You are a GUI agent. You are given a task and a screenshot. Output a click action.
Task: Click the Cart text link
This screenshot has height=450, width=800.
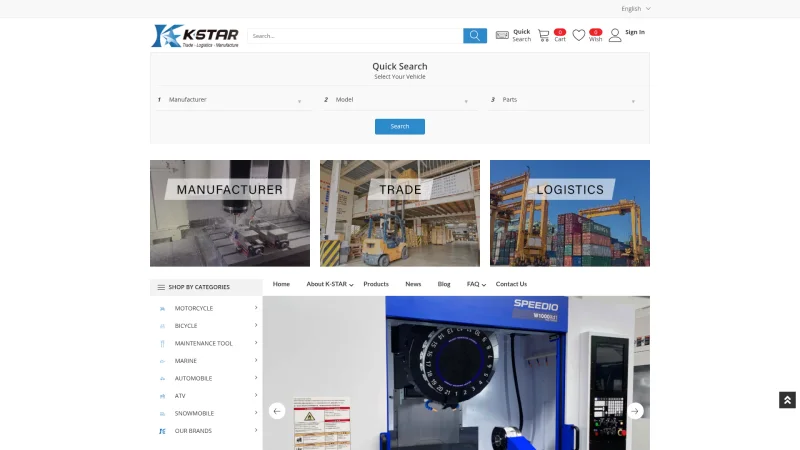coord(560,39)
